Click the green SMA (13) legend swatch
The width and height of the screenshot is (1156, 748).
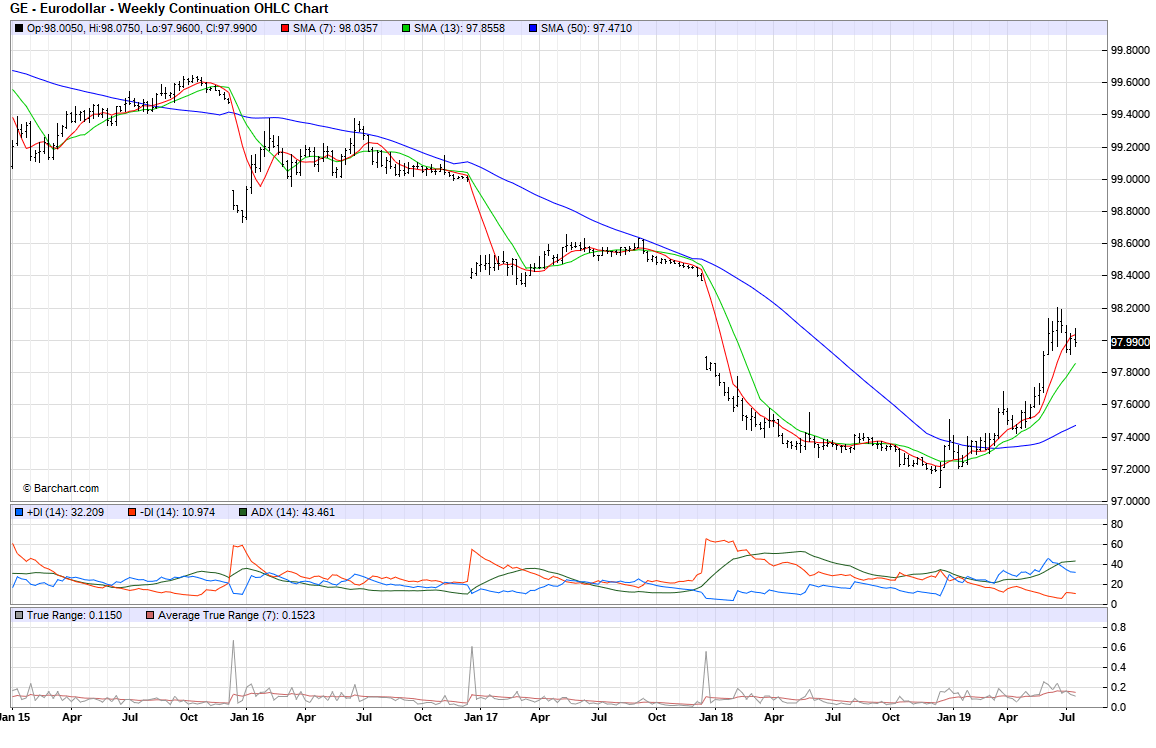(x=406, y=29)
